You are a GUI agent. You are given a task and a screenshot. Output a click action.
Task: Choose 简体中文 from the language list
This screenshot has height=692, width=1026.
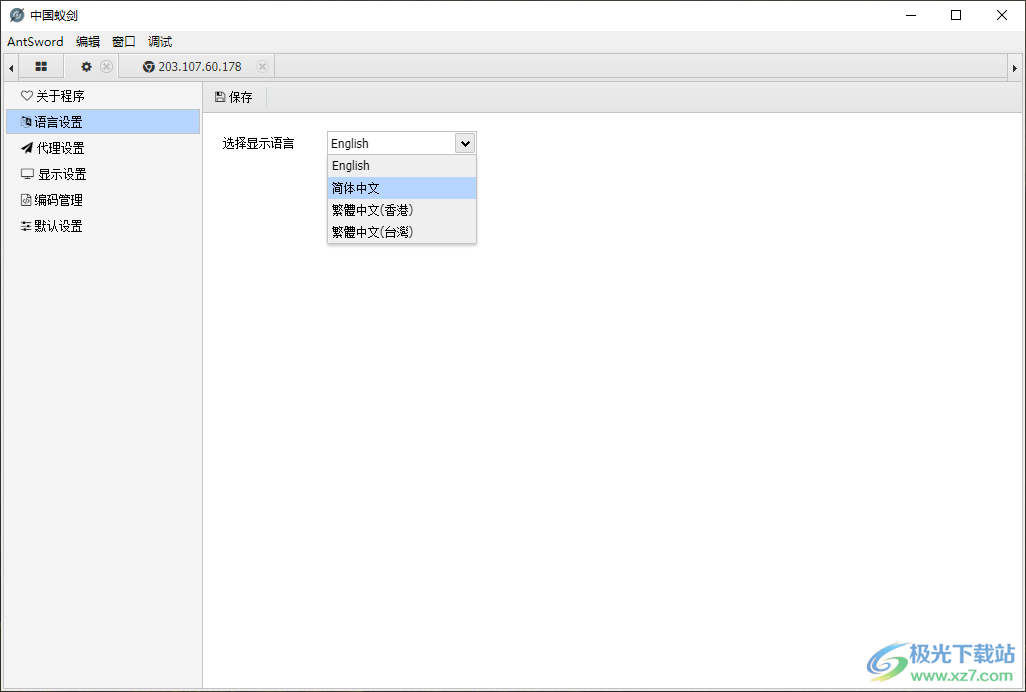(402, 188)
